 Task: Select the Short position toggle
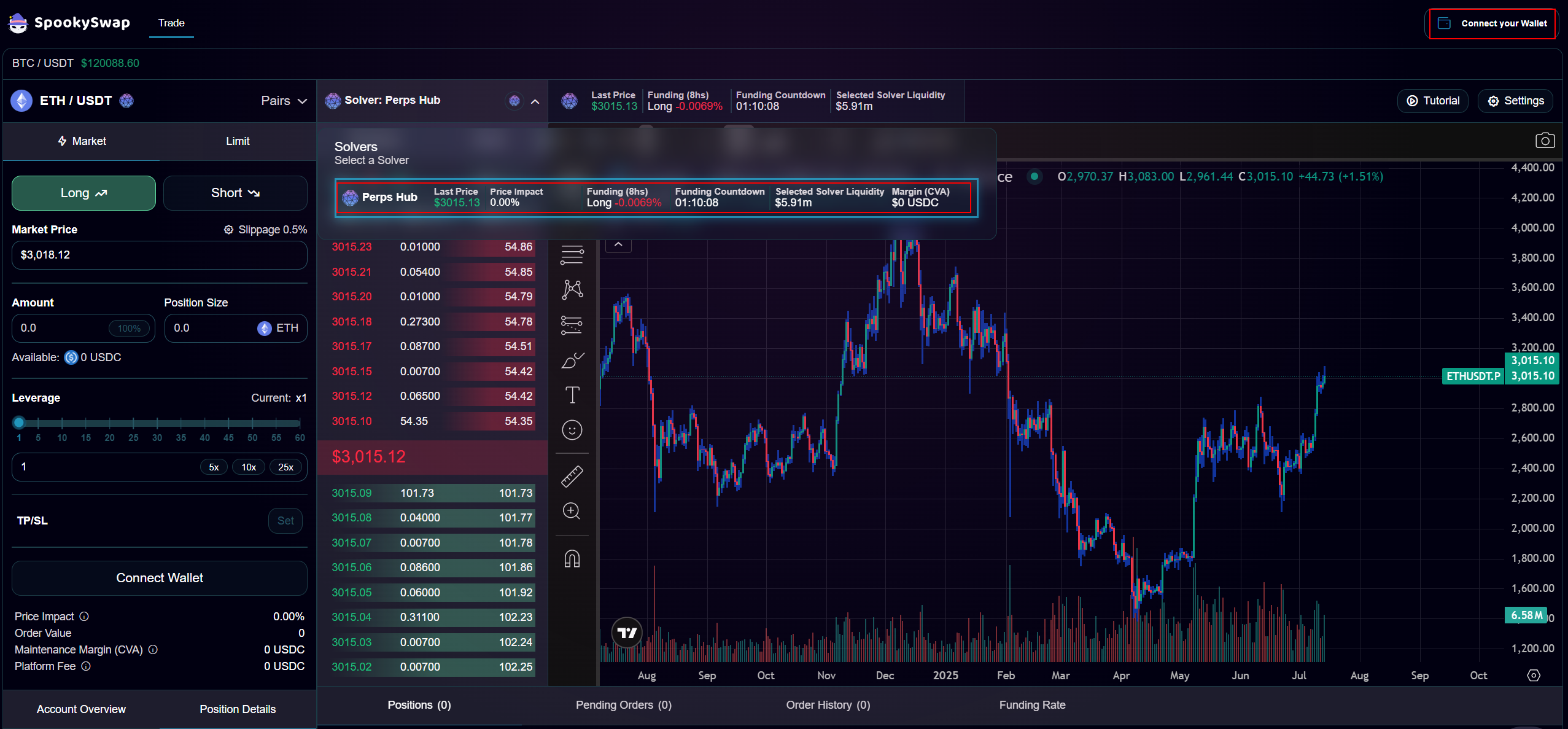click(235, 193)
